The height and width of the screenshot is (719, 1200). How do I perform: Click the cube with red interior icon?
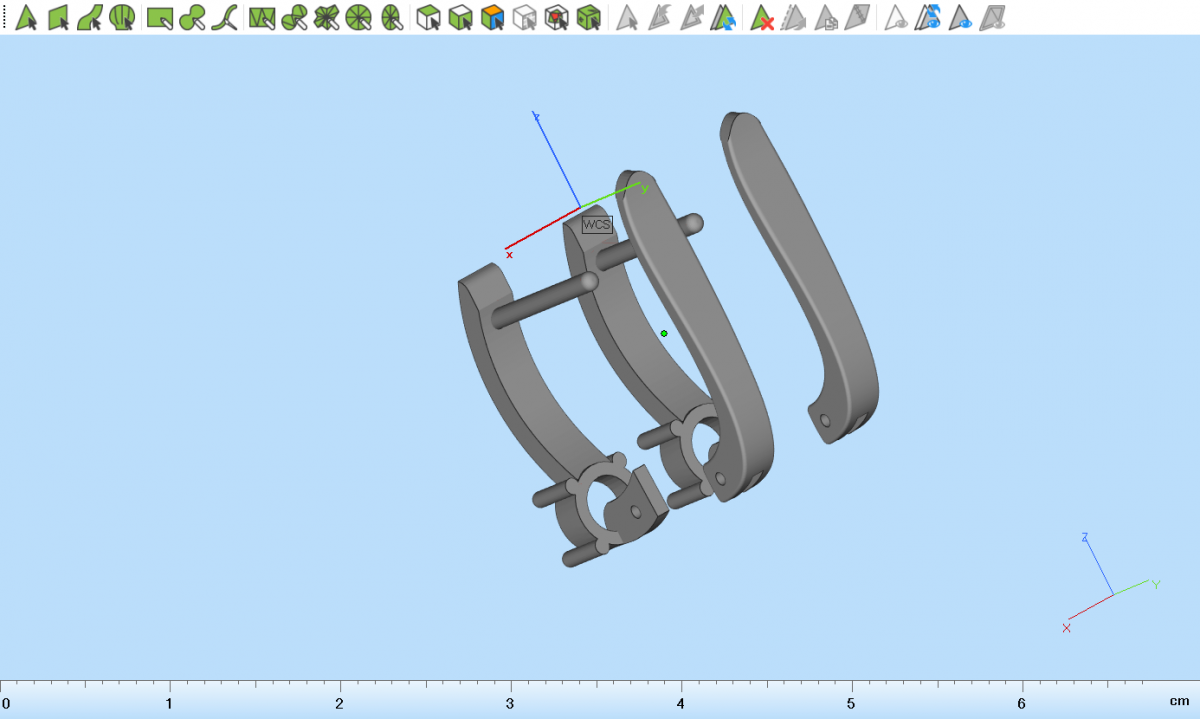(x=557, y=17)
